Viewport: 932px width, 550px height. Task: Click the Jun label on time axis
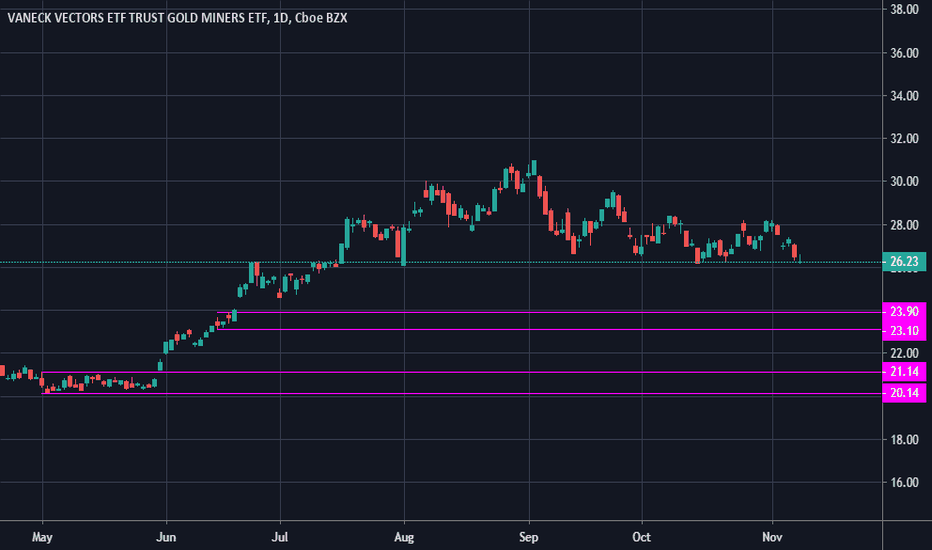coord(166,538)
